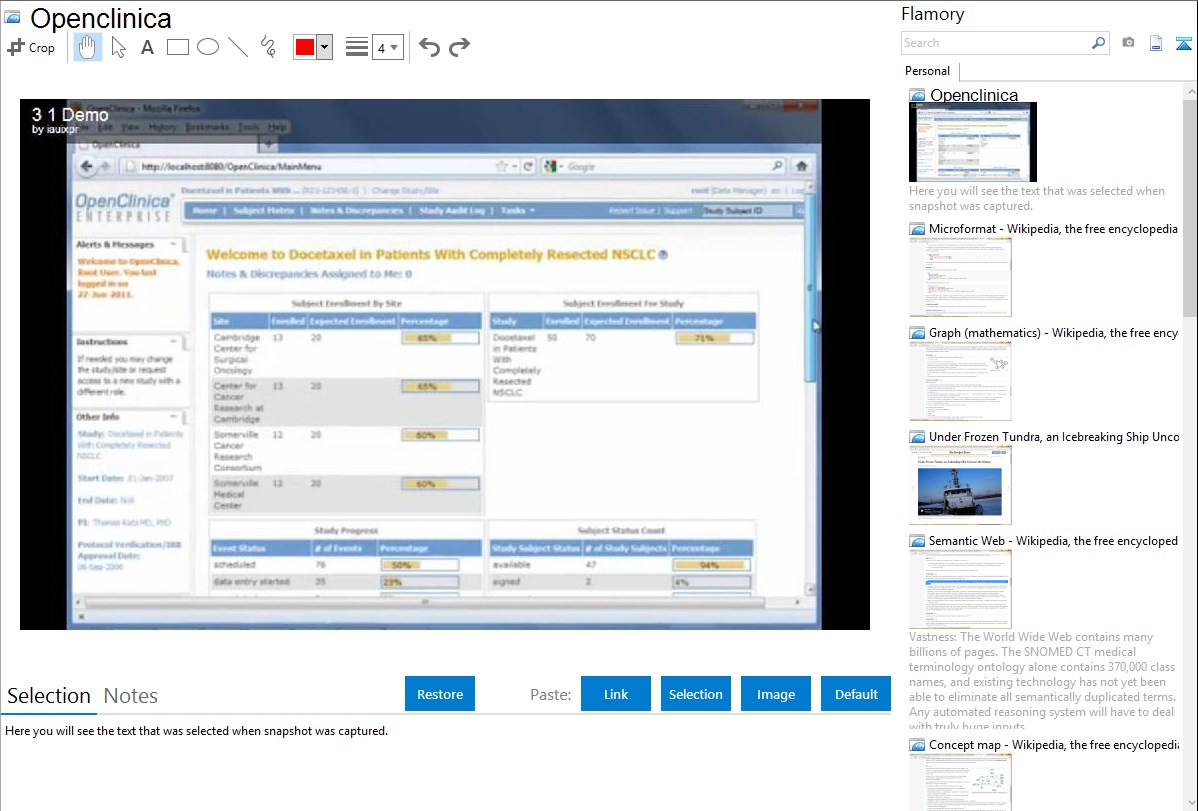1198x811 pixels.
Task: Click the scroll down arrow in Flamory list
Action: [1190, 803]
